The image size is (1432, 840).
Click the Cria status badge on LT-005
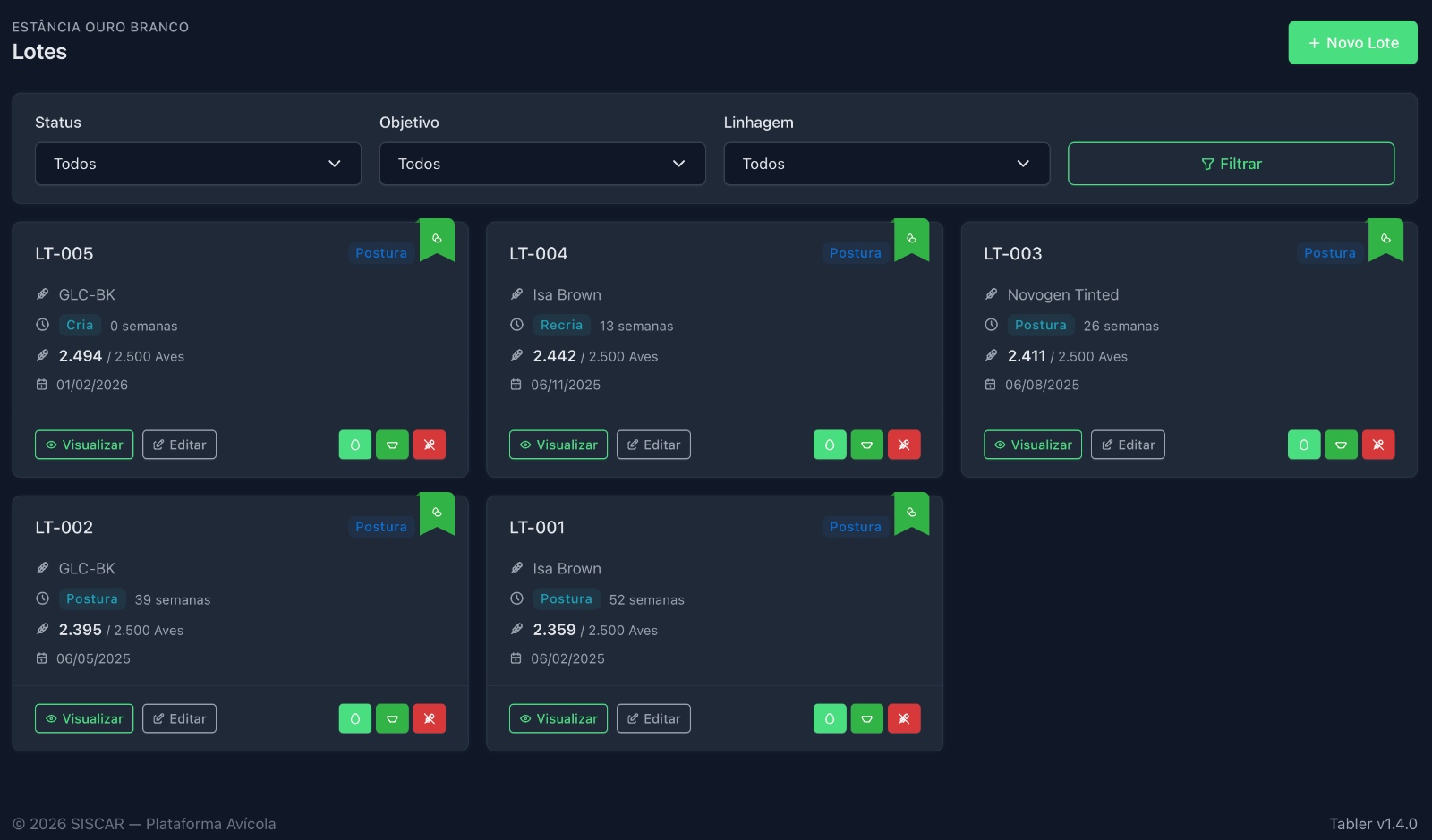(x=79, y=325)
